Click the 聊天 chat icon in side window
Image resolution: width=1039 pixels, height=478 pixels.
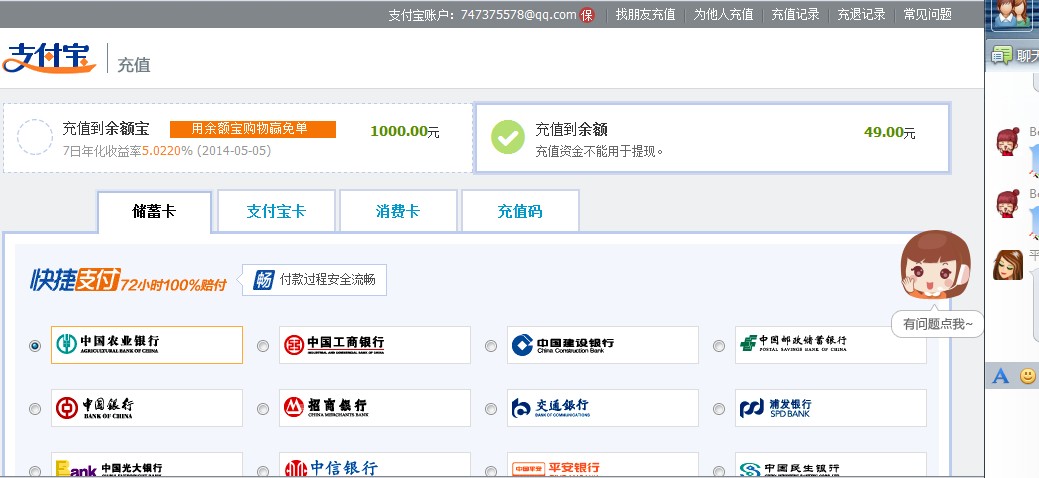click(x=1002, y=56)
